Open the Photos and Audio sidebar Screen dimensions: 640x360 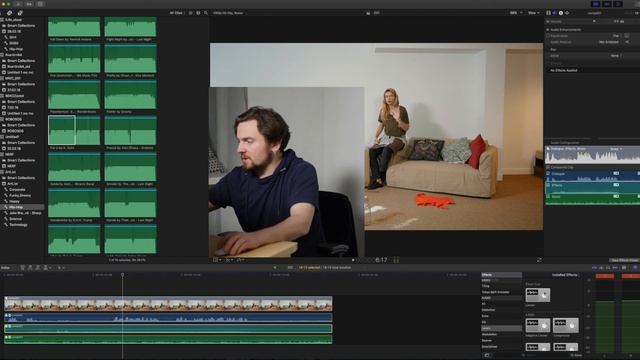(9, 13)
